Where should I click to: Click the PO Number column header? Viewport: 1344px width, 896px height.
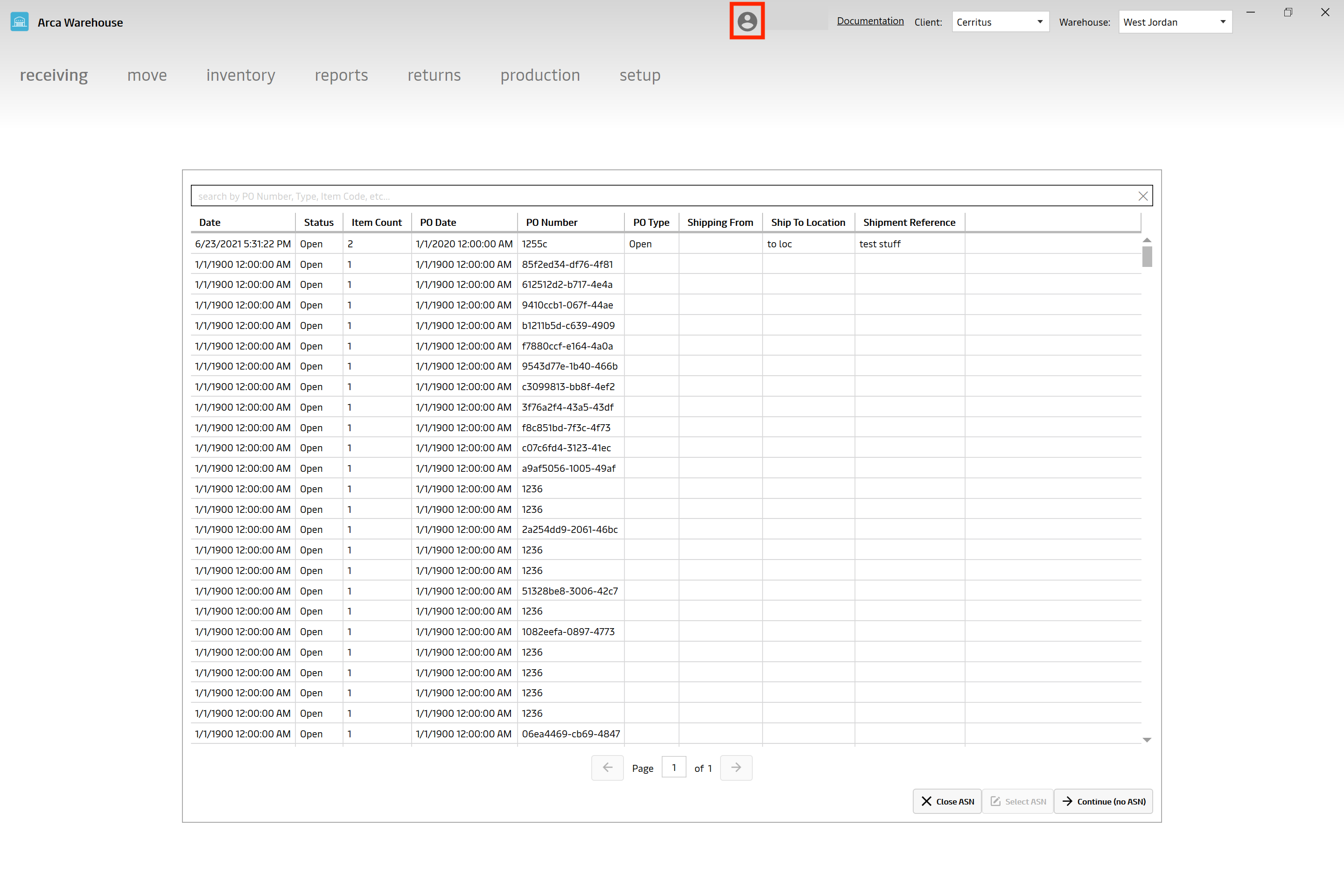554,222
